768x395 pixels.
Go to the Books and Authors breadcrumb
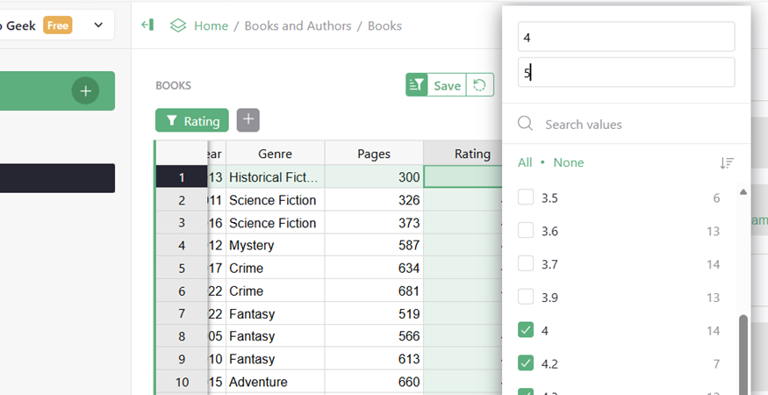click(x=298, y=25)
